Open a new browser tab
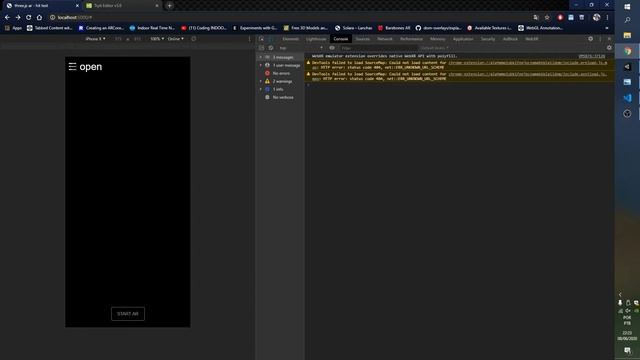The image size is (640, 360). pyautogui.click(x=169, y=6)
